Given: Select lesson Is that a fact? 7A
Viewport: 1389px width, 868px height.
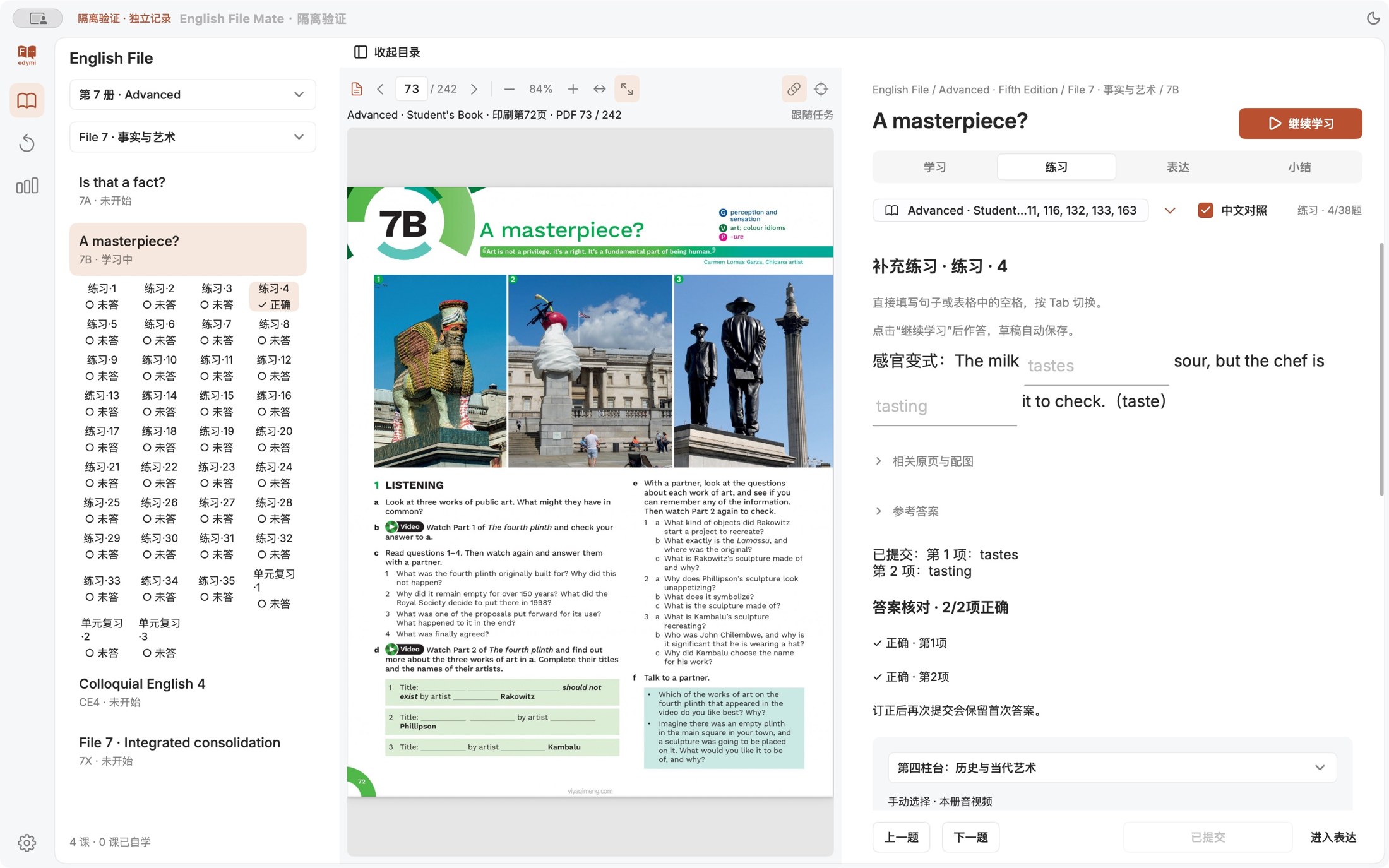Looking at the screenshot, I should pyautogui.click(x=188, y=191).
